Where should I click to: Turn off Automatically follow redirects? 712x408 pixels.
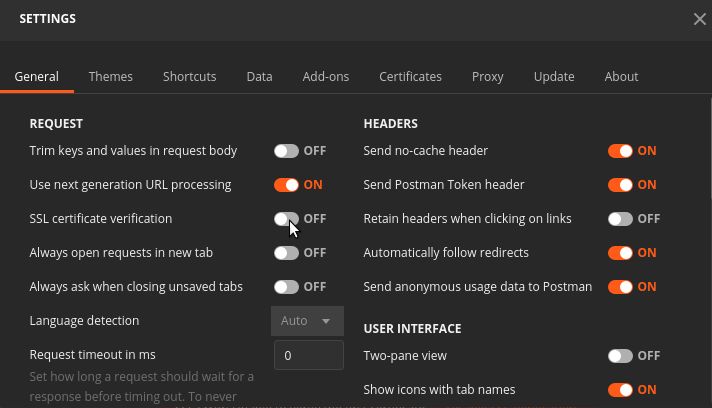[x=620, y=253]
